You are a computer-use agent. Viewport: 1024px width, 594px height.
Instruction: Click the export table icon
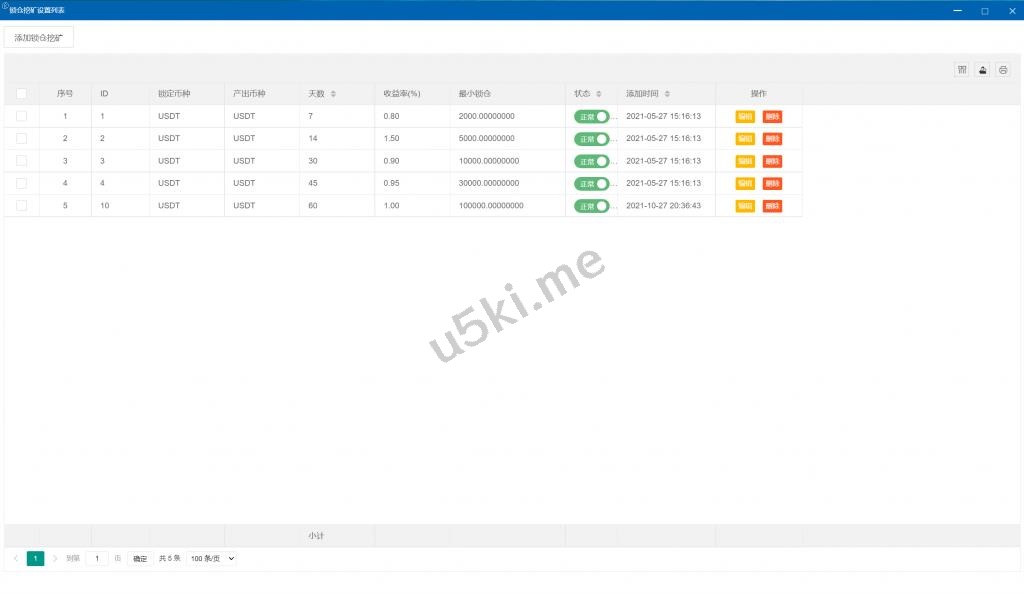click(983, 70)
